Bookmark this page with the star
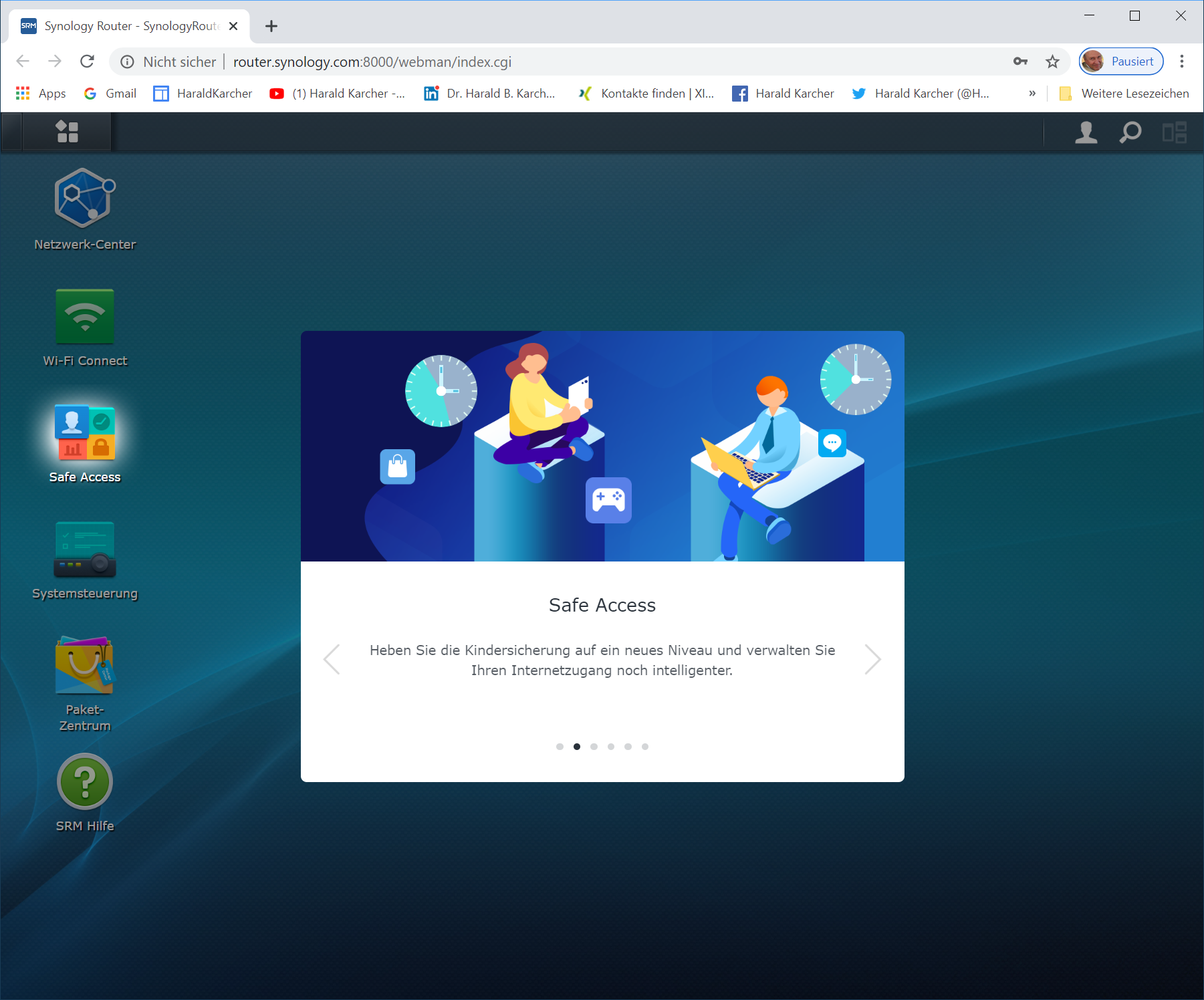This screenshot has height=1000, width=1204. click(x=1053, y=61)
